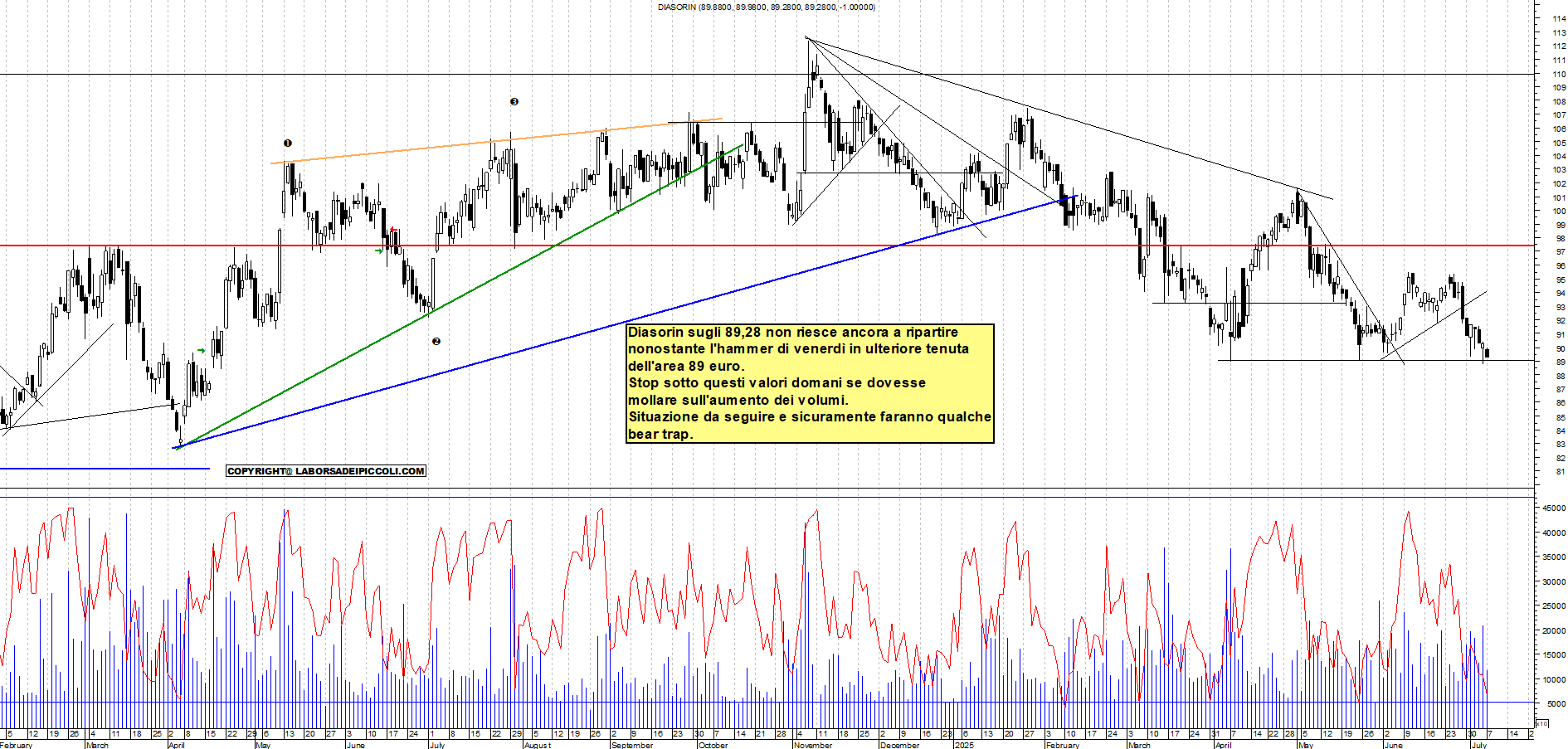The width and height of the screenshot is (1568, 749).
Task: Click the 85 price axis label
Action: pyautogui.click(x=1561, y=417)
